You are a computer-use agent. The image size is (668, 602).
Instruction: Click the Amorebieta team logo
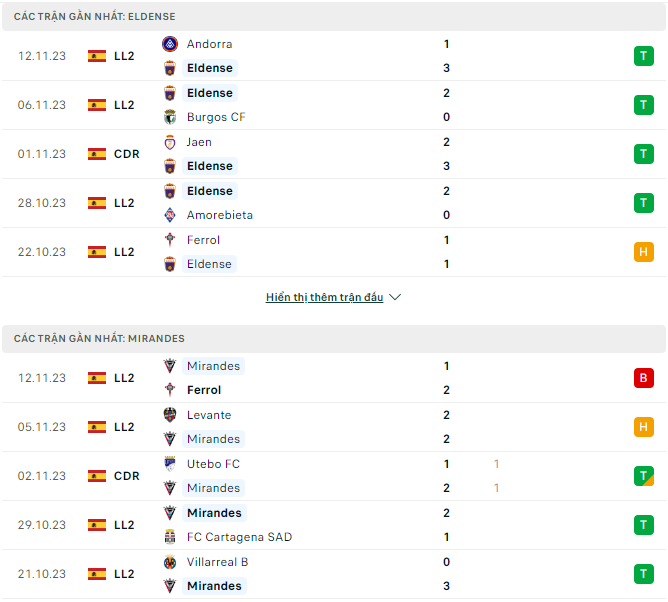170,215
